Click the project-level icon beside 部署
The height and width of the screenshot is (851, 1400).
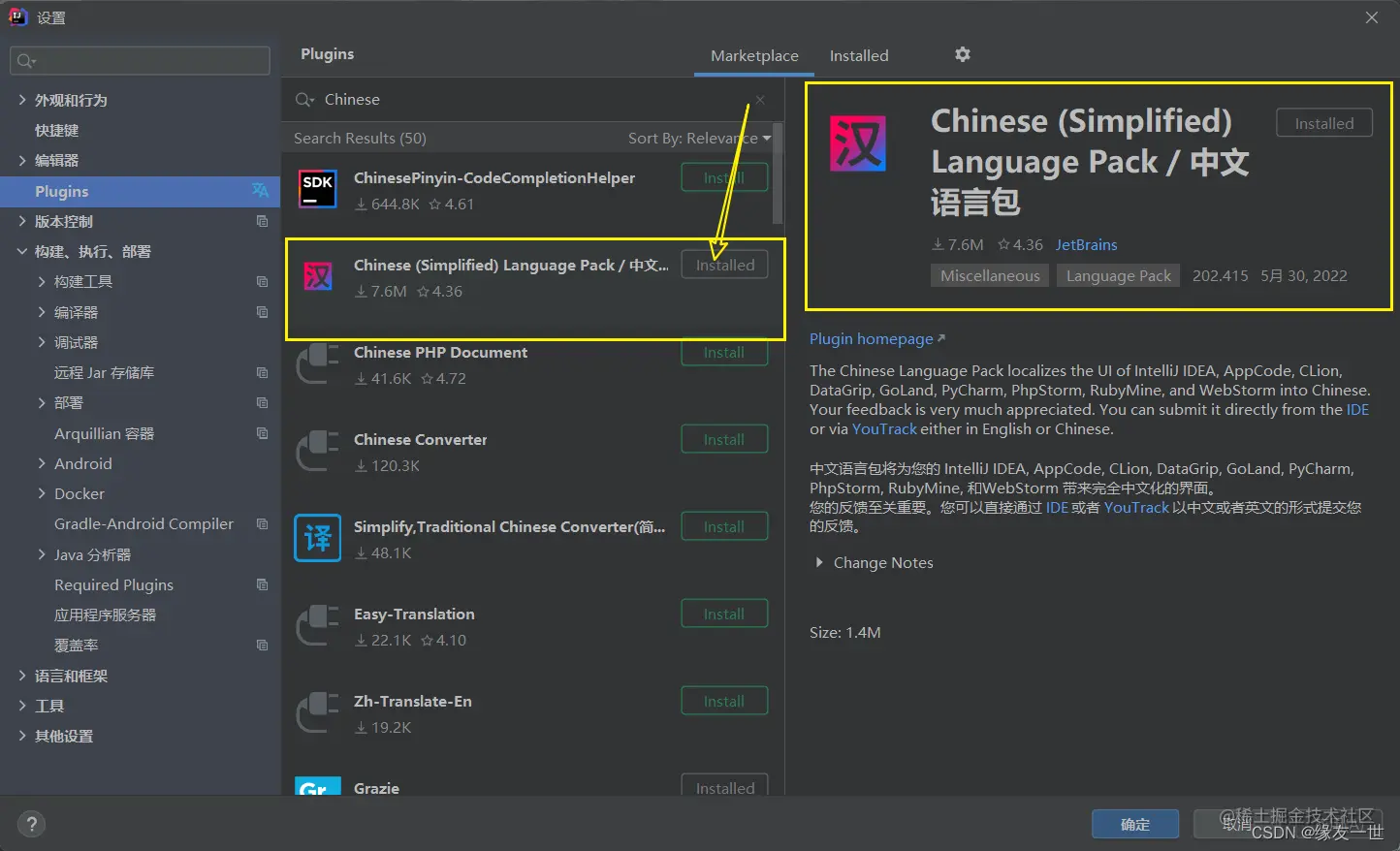coord(262,402)
